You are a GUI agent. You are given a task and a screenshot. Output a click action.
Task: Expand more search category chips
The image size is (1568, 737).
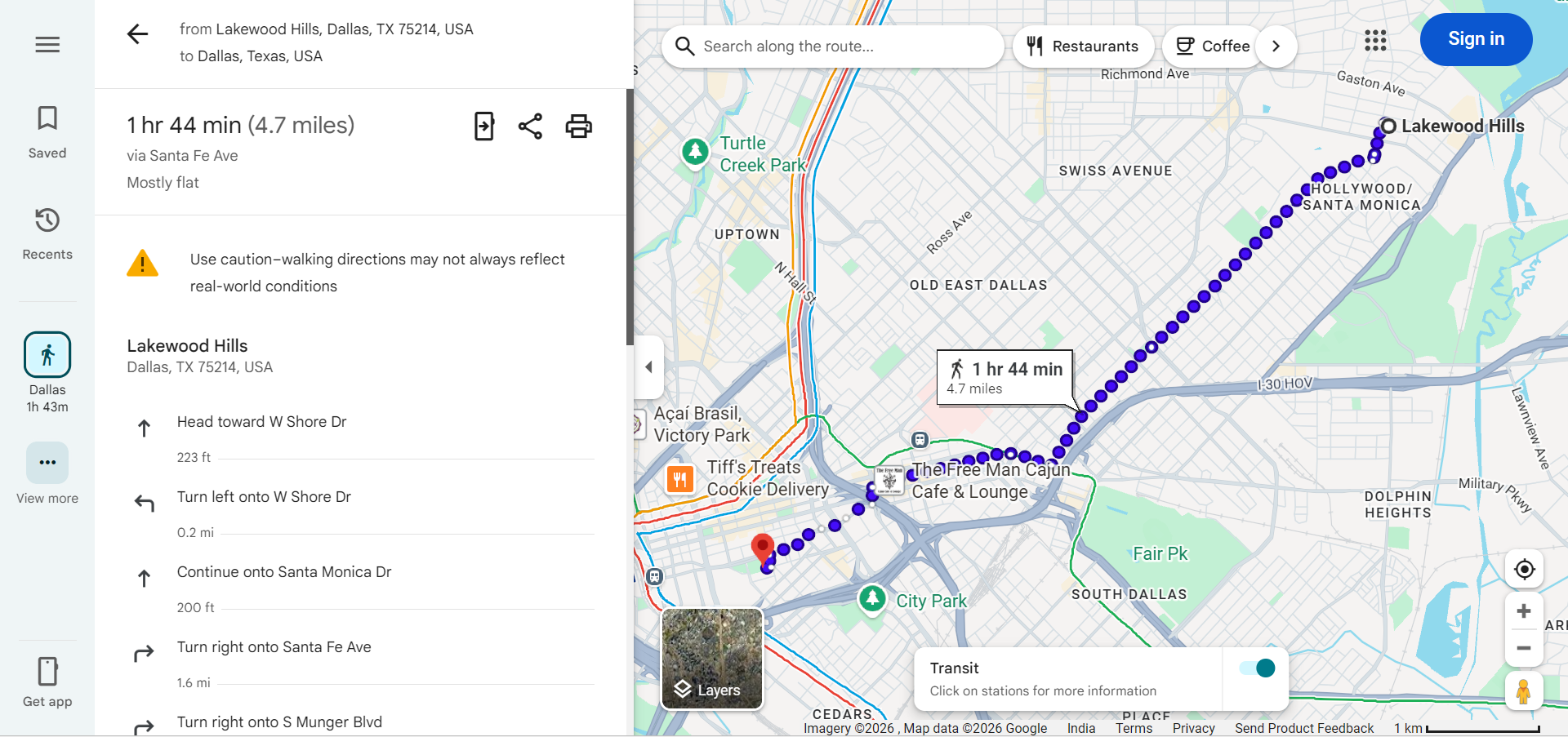1276,46
